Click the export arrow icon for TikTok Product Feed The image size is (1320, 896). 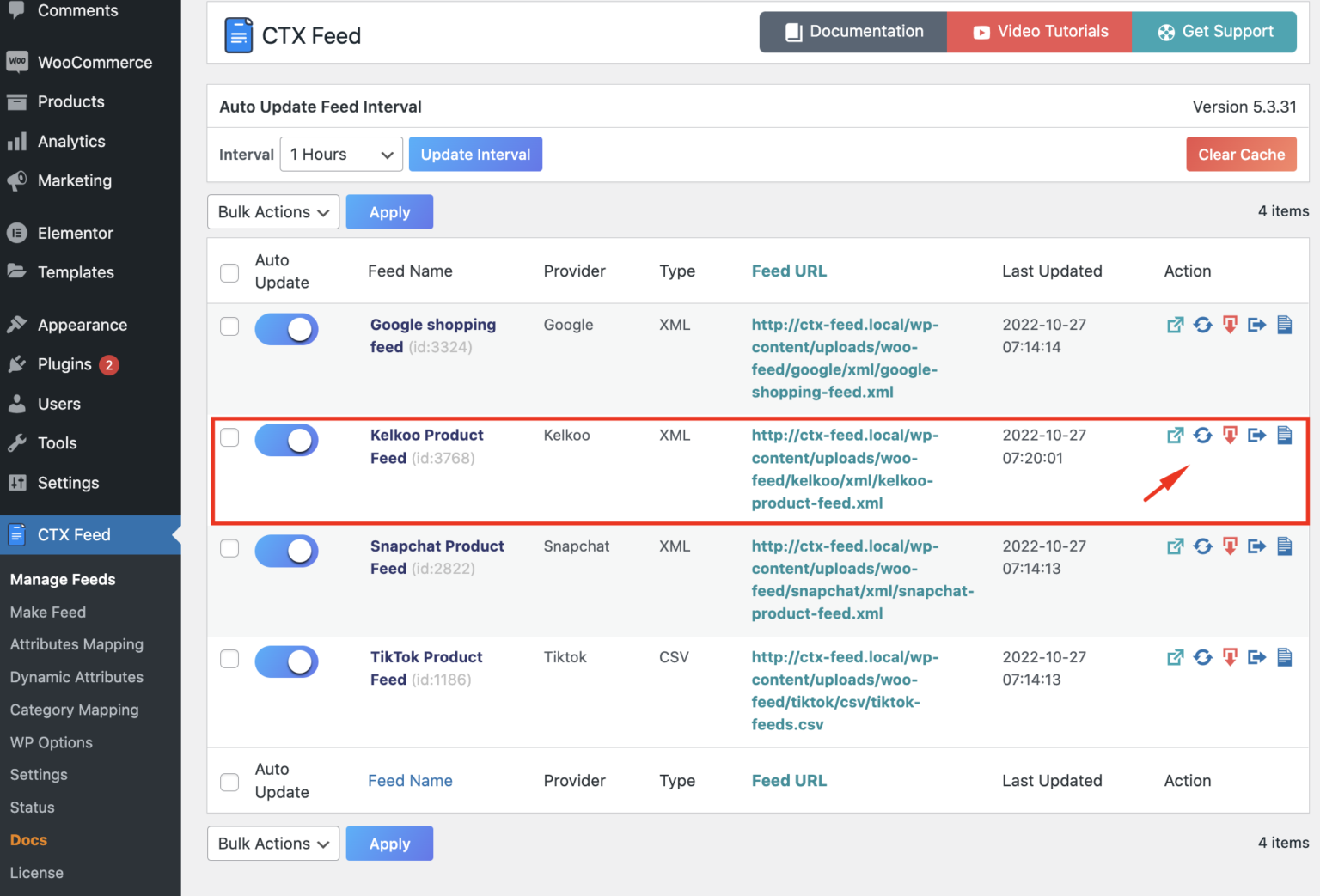point(1256,657)
